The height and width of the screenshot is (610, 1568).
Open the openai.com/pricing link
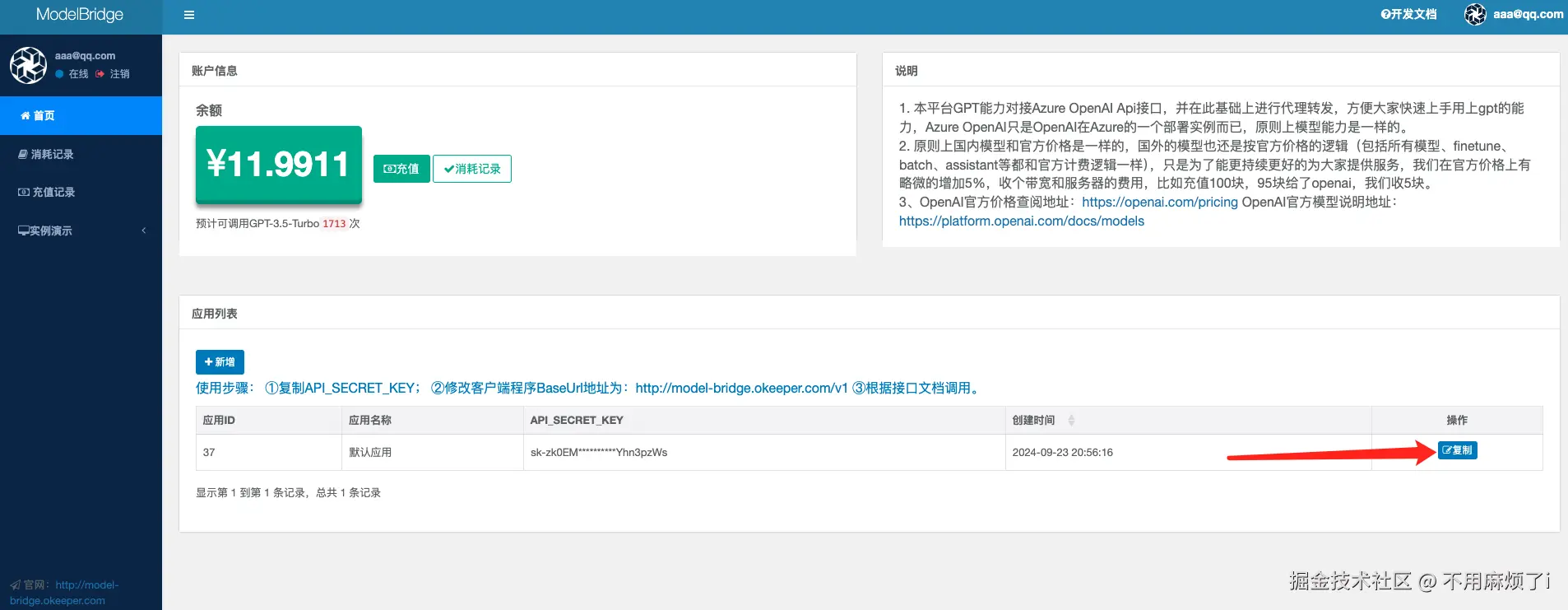pos(1159,202)
